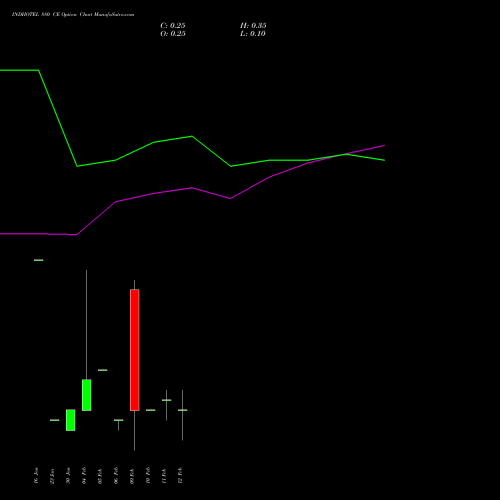Click the small green dash candle on 16 Jan
Image resolution: width=500 pixels, height=500 pixels.
coord(39,260)
